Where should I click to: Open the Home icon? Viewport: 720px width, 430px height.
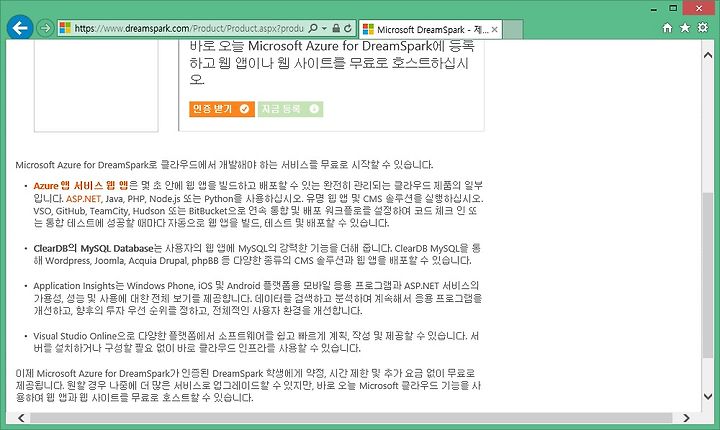click(x=667, y=28)
